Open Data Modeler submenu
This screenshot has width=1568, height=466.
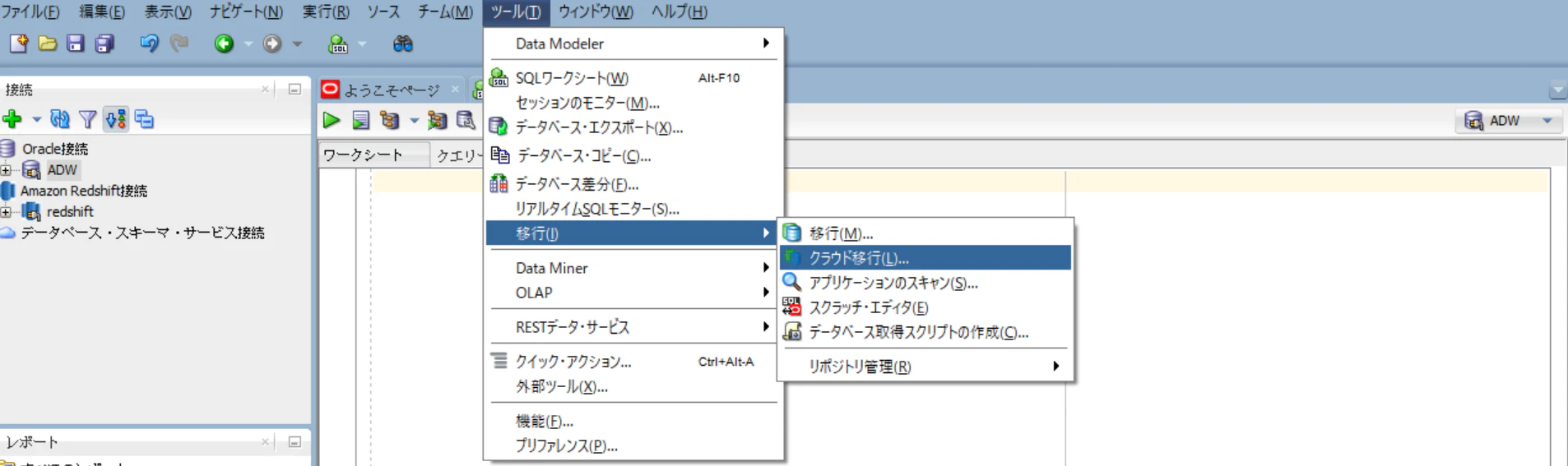633,44
